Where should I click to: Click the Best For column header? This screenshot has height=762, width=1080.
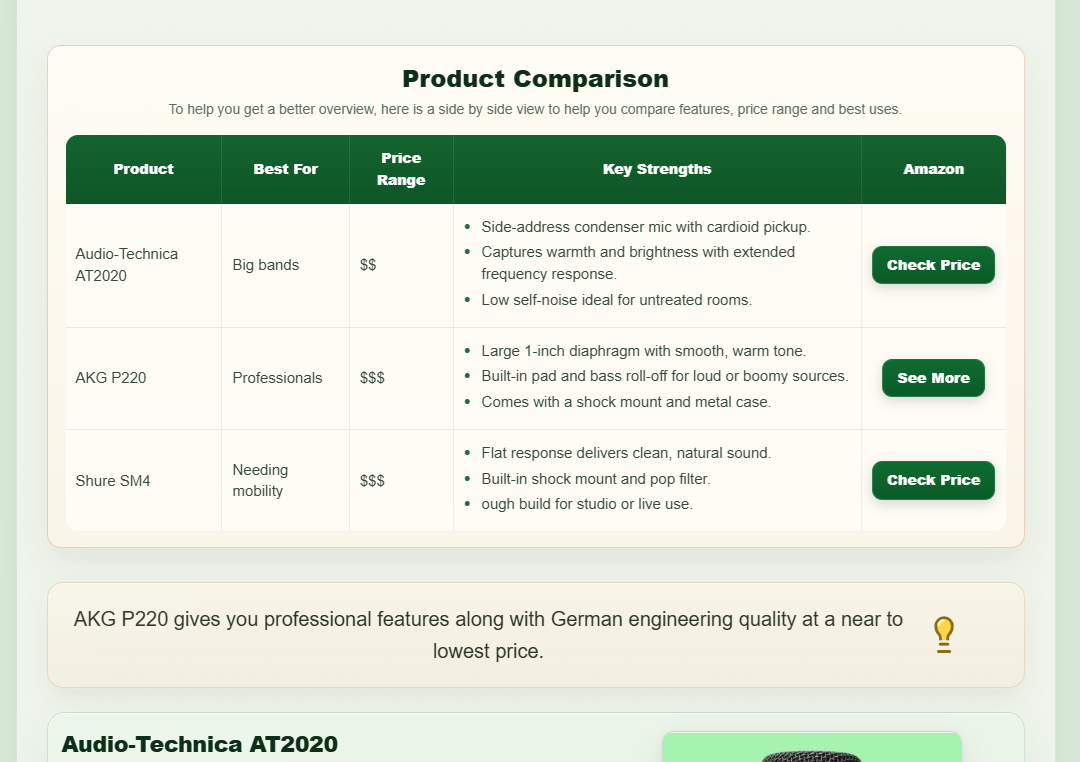pyautogui.click(x=285, y=169)
